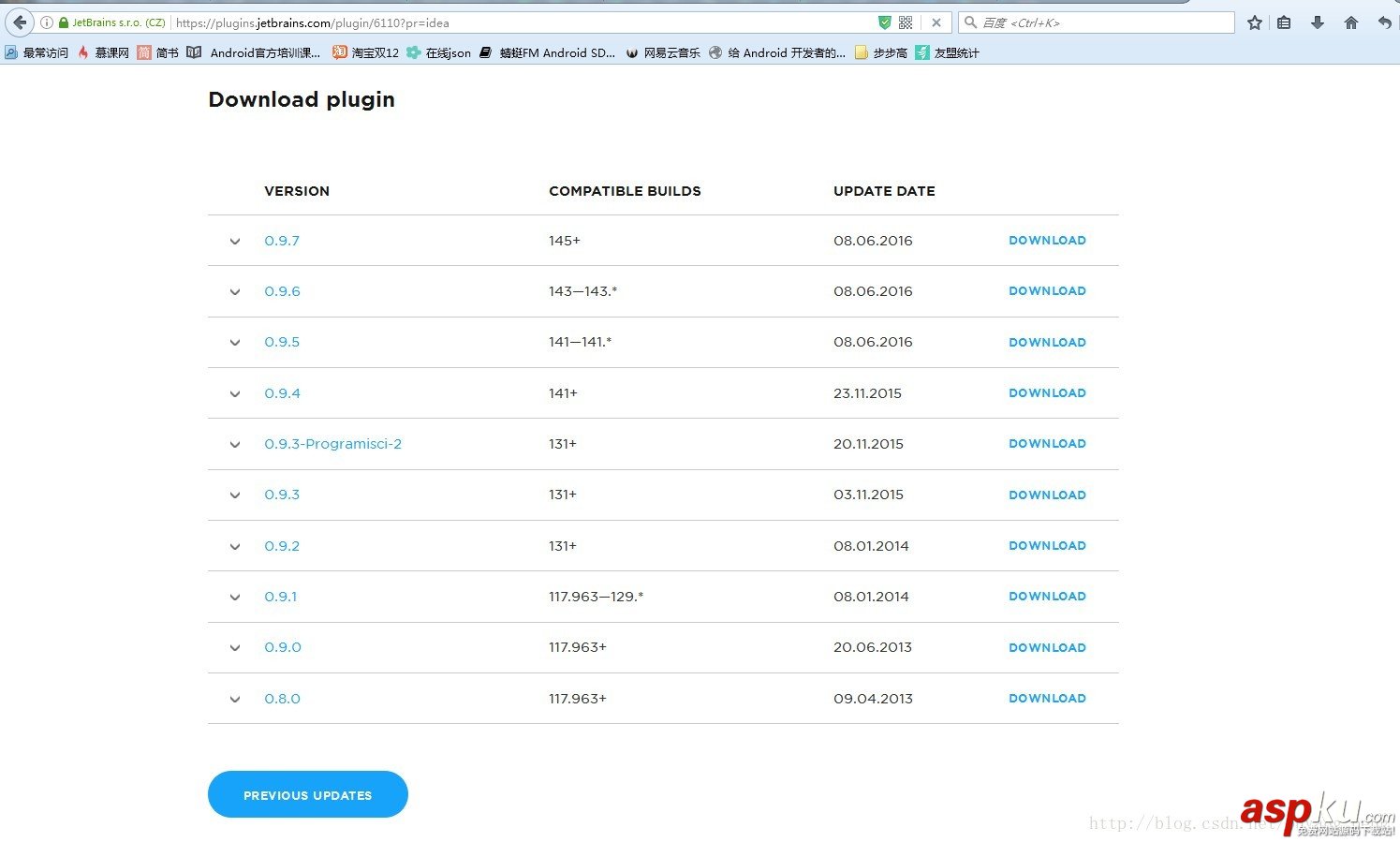This screenshot has width=1400, height=842.
Task: Click the green shield icon in address bar
Action: click(x=884, y=22)
